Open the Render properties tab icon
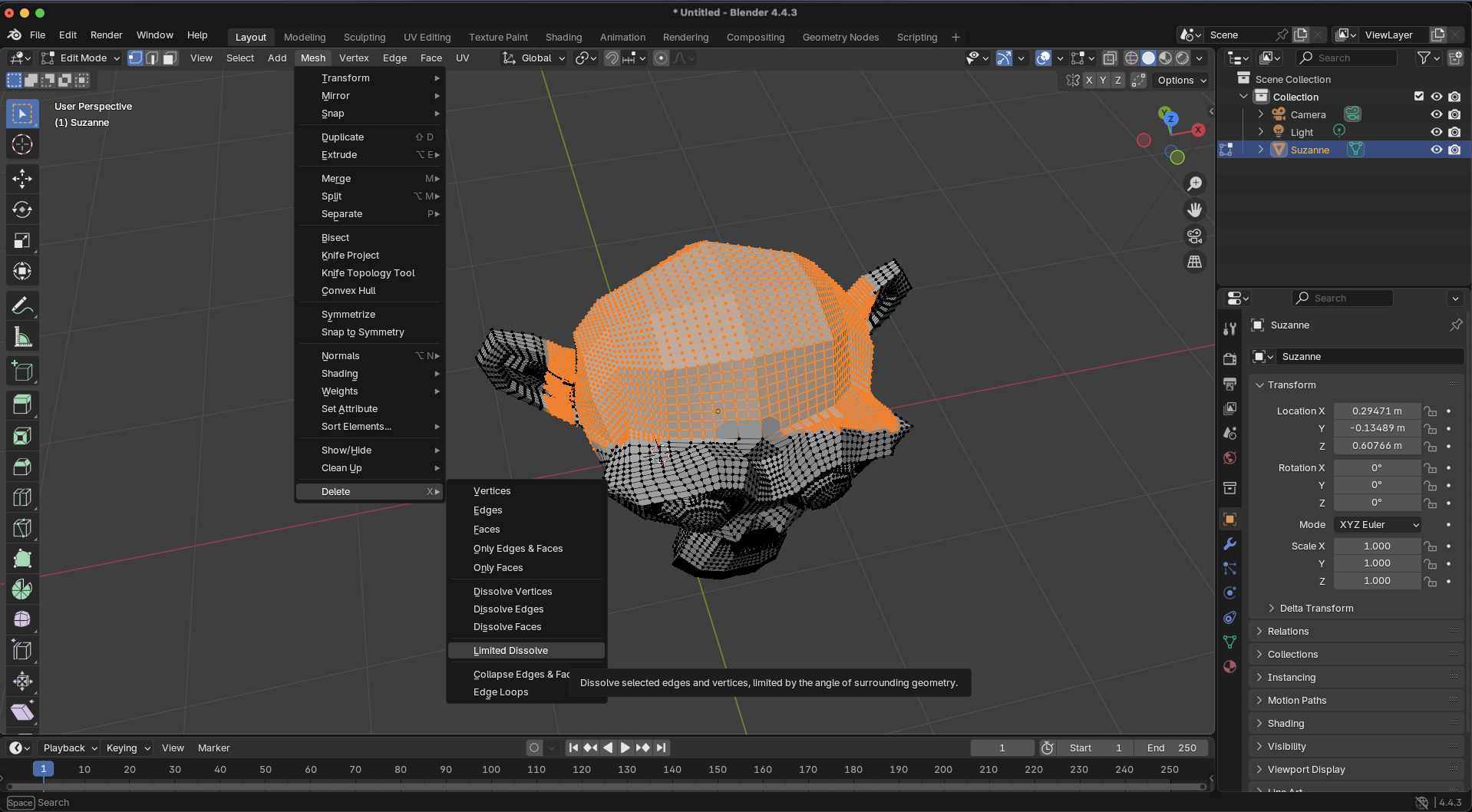Image resolution: width=1472 pixels, height=812 pixels. pos(1230,358)
